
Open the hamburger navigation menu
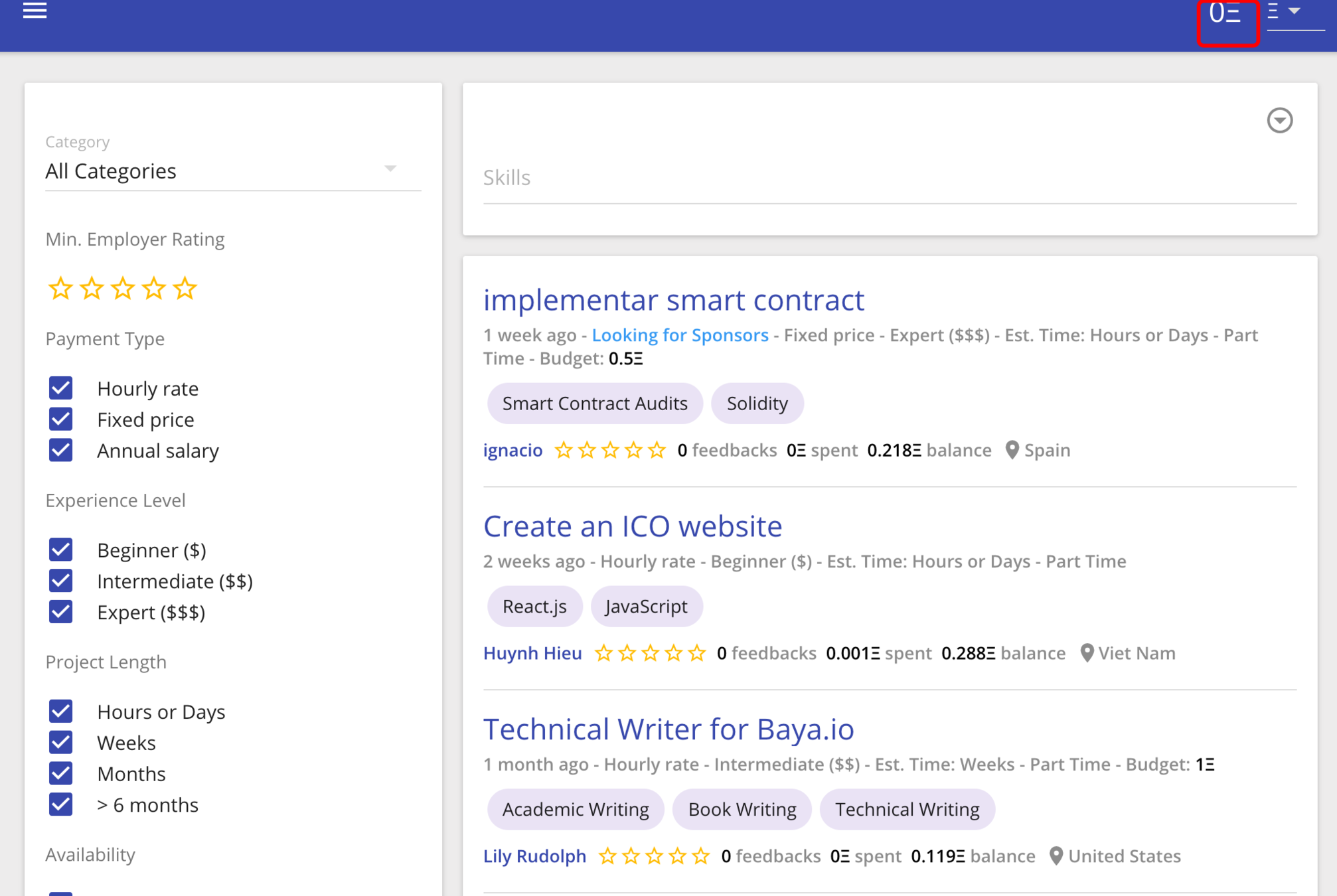(35, 11)
